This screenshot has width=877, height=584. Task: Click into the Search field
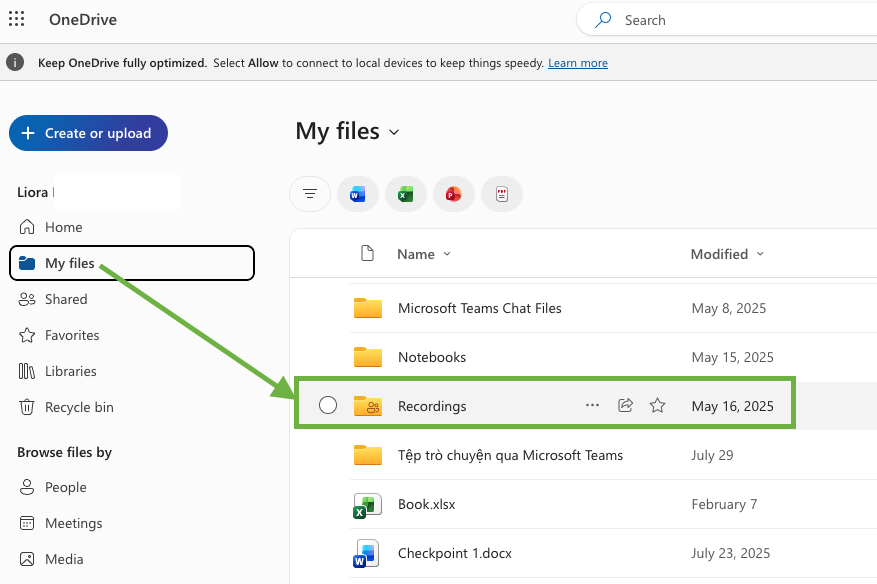727,20
